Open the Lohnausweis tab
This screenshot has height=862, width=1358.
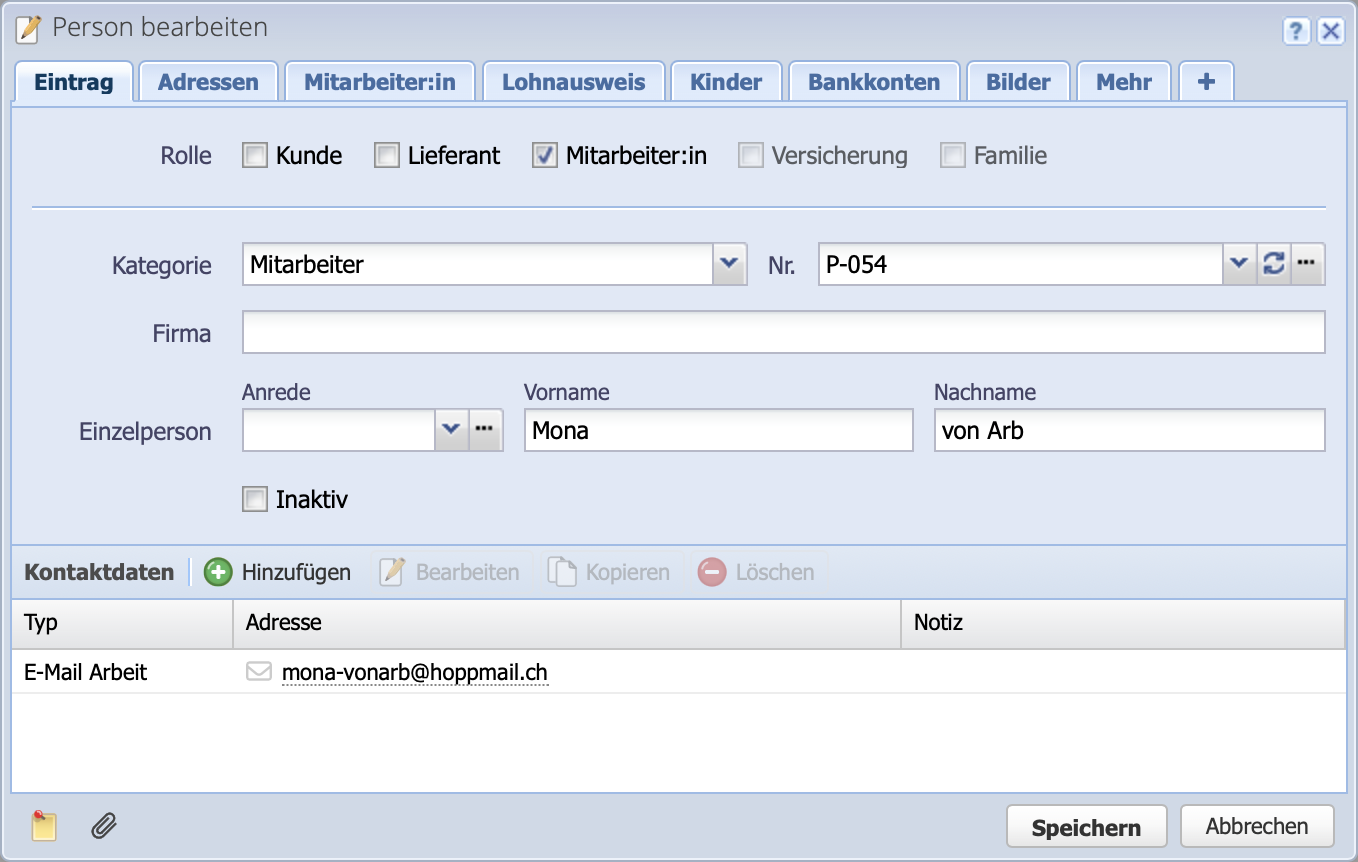573,81
